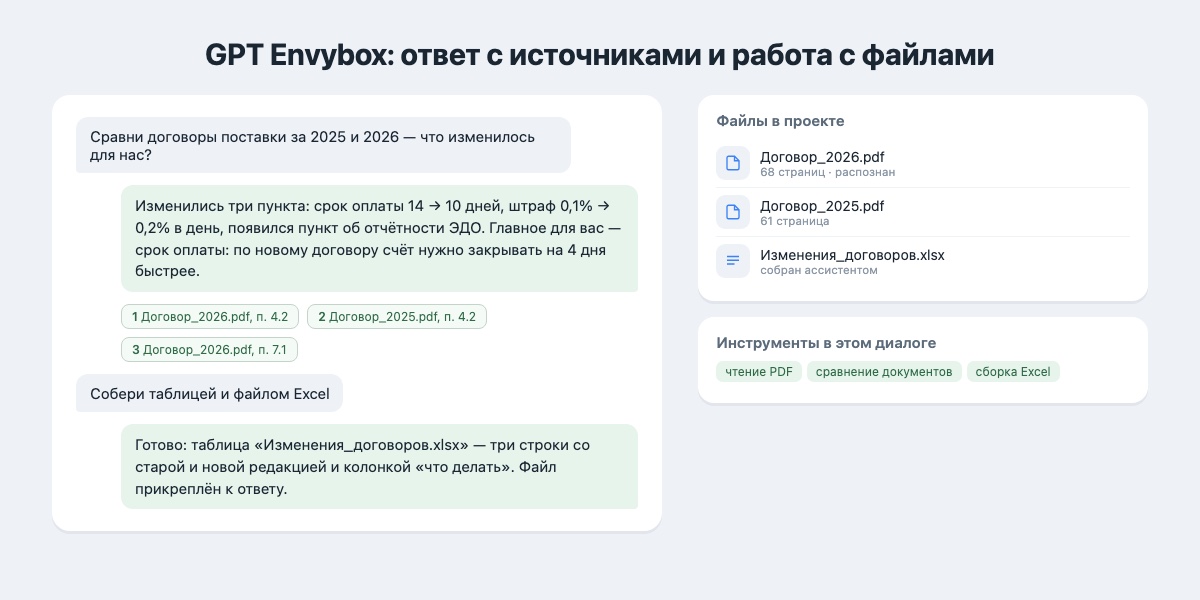Select the сравнение документов tool tag
Viewport: 1200px width, 600px height.
884,372
